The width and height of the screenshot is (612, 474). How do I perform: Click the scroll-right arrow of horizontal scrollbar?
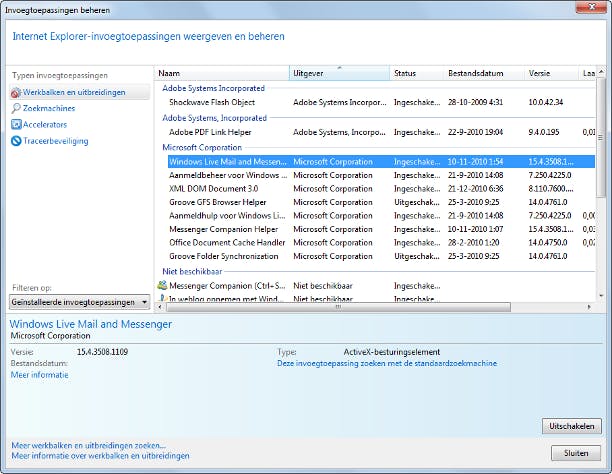[x=589, y=307]
